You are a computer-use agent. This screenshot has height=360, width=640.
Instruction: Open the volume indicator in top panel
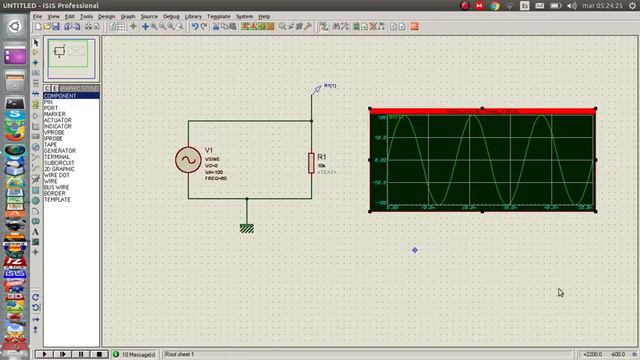(x=572, y=6)
